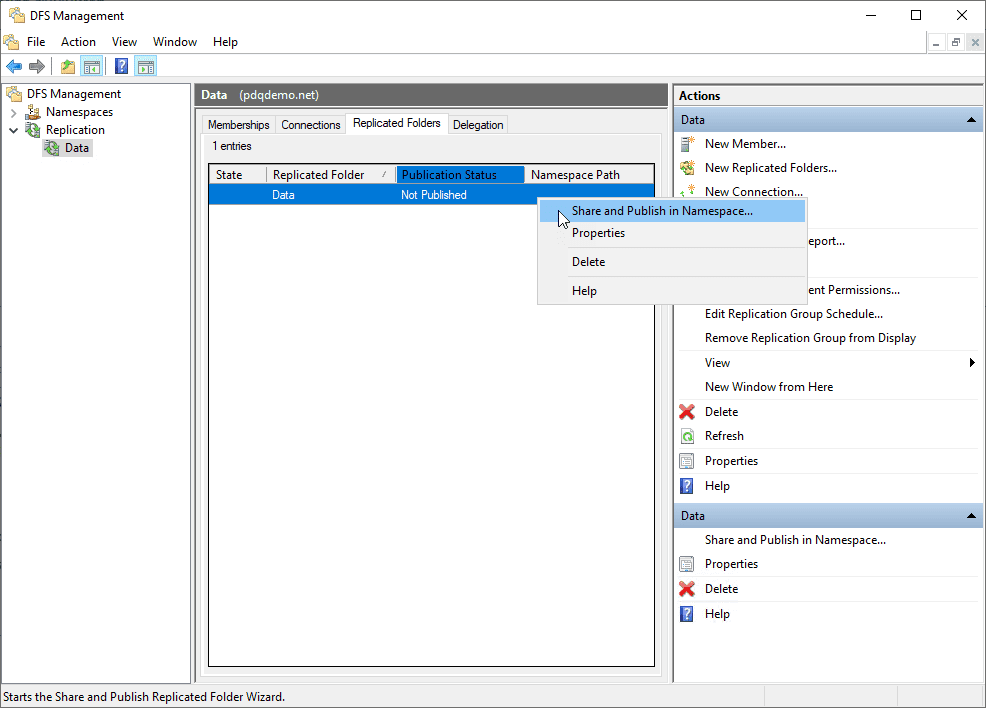Click the Properties icon in the lower Data section

tap(687, 564)
